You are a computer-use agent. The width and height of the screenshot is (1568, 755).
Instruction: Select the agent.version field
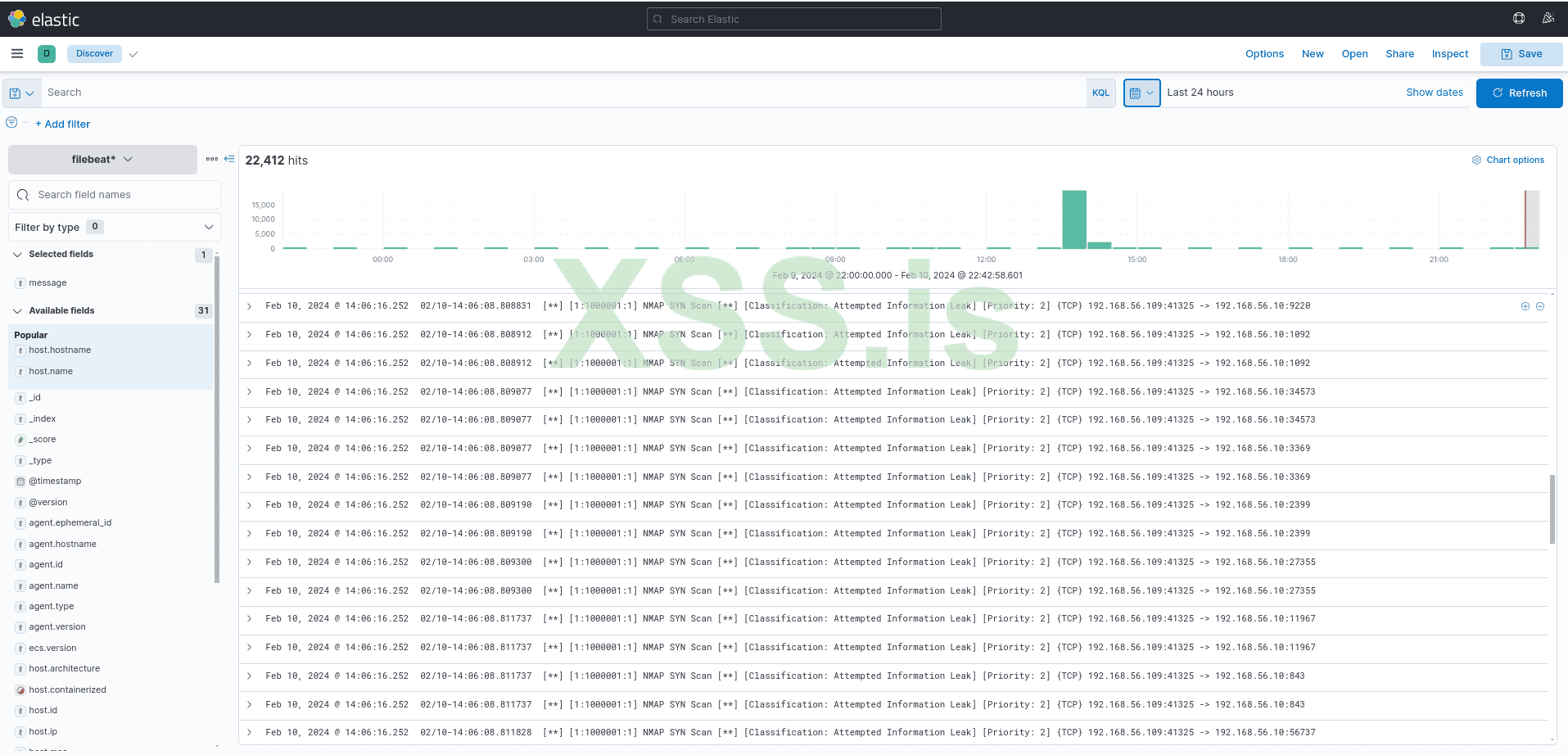pyautogui.click(x=57, y=627)
